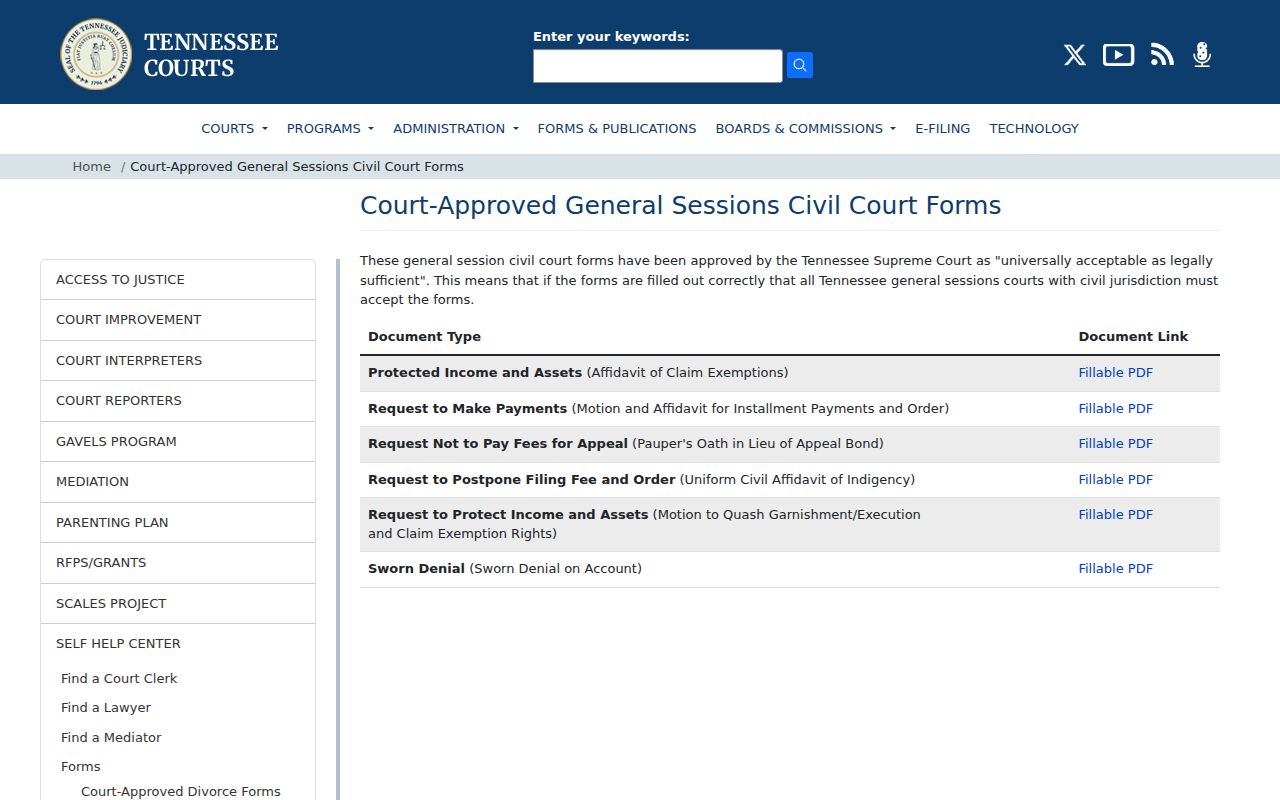The height and width of the screenshot is (800, 1280).
Task: Click Find a Lawyer link
Action: pos(106,708)
